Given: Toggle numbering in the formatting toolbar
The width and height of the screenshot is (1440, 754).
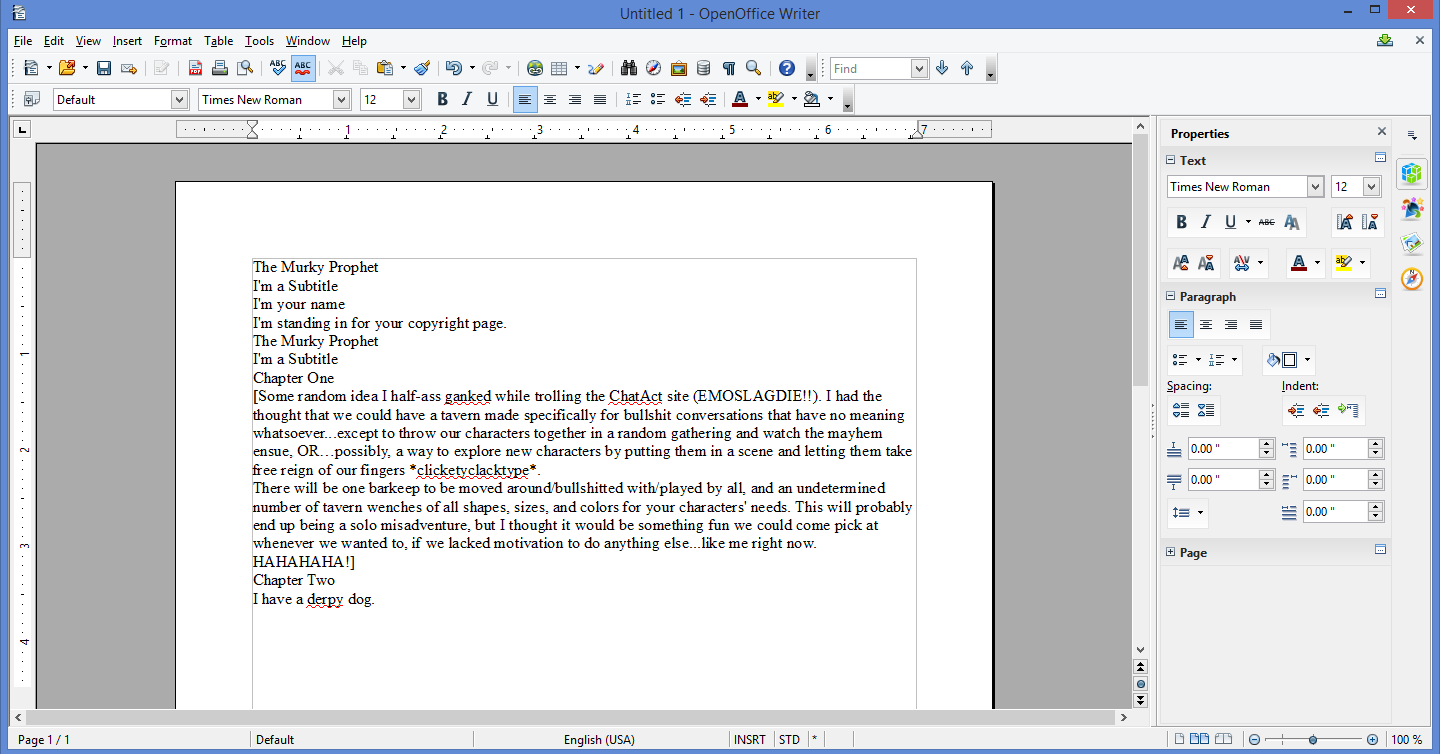Looking at the screenshot, I should (x=633, y=99).
